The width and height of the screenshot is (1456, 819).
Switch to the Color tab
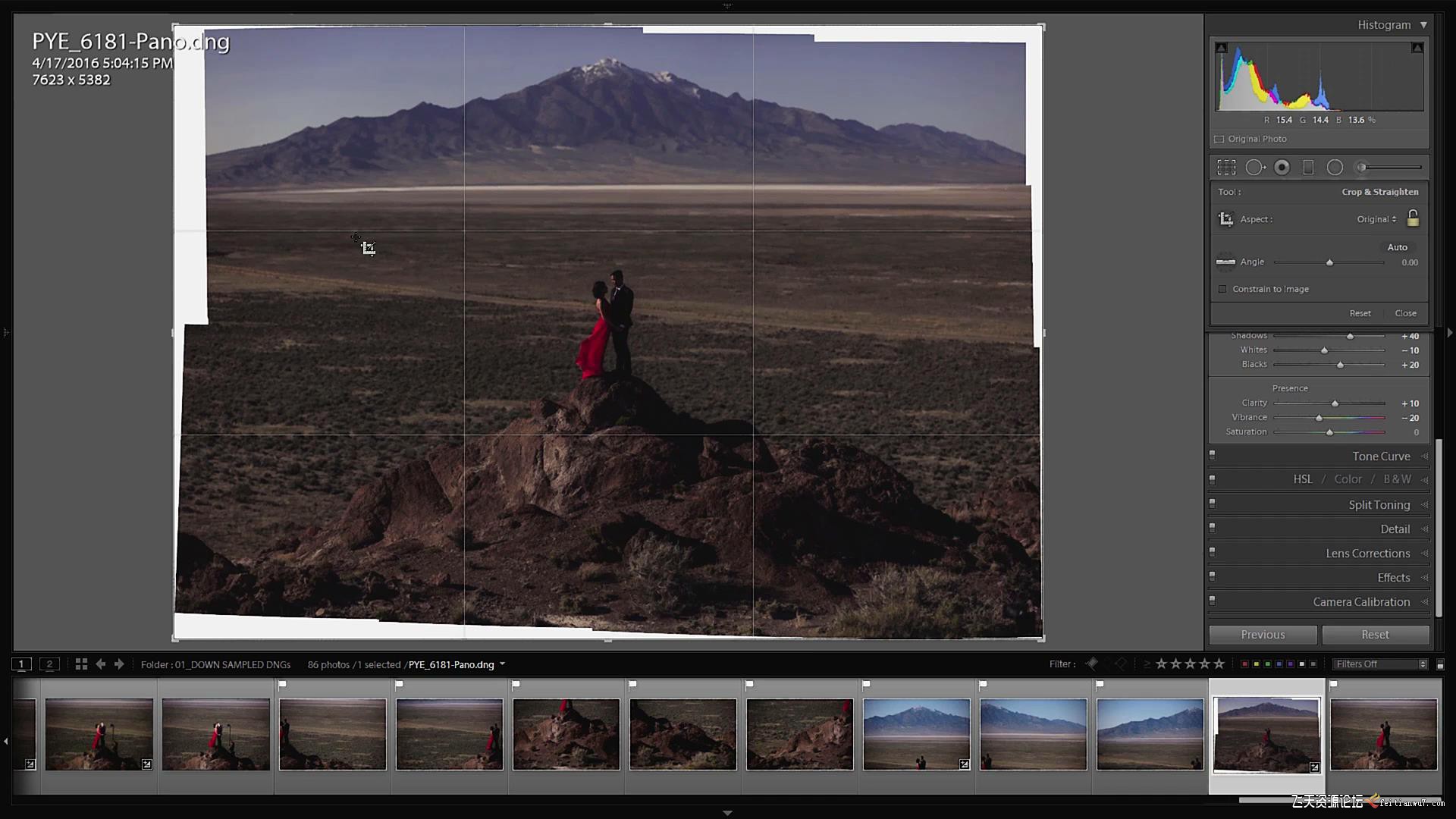(1348, 479)
